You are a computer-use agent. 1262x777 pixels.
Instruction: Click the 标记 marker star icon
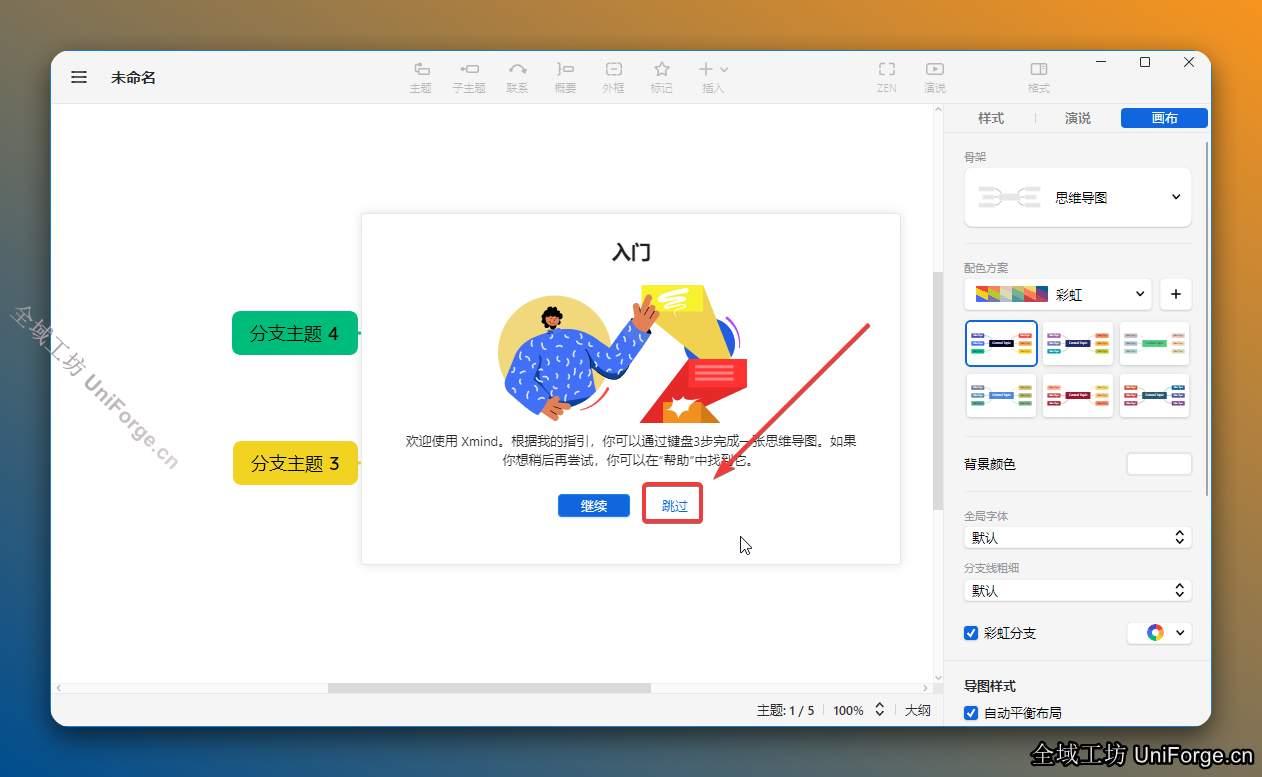[x=661, y=77]
